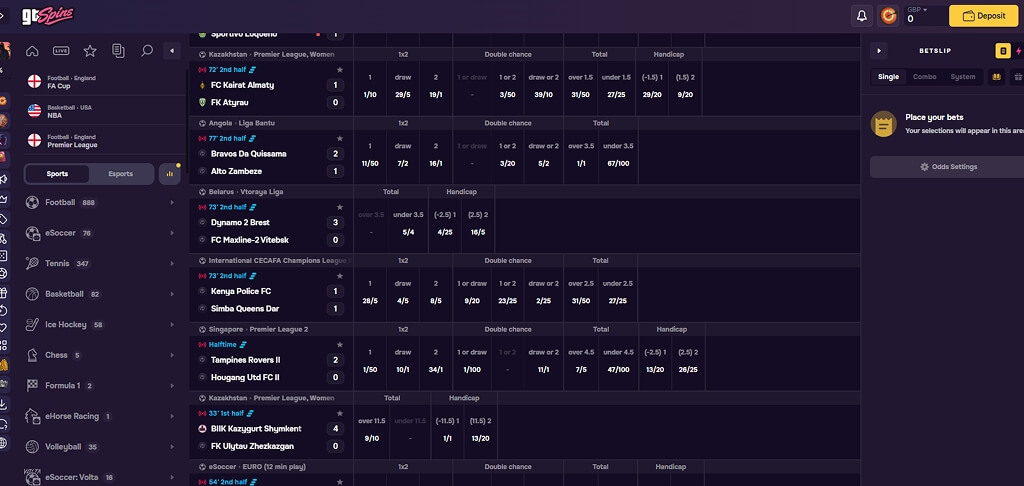The width and height of the screenshot is (1024, 486).
Task: Favorite the Tampines Rovers II match star
Action: pyautogui.click(x=340, y=344)
